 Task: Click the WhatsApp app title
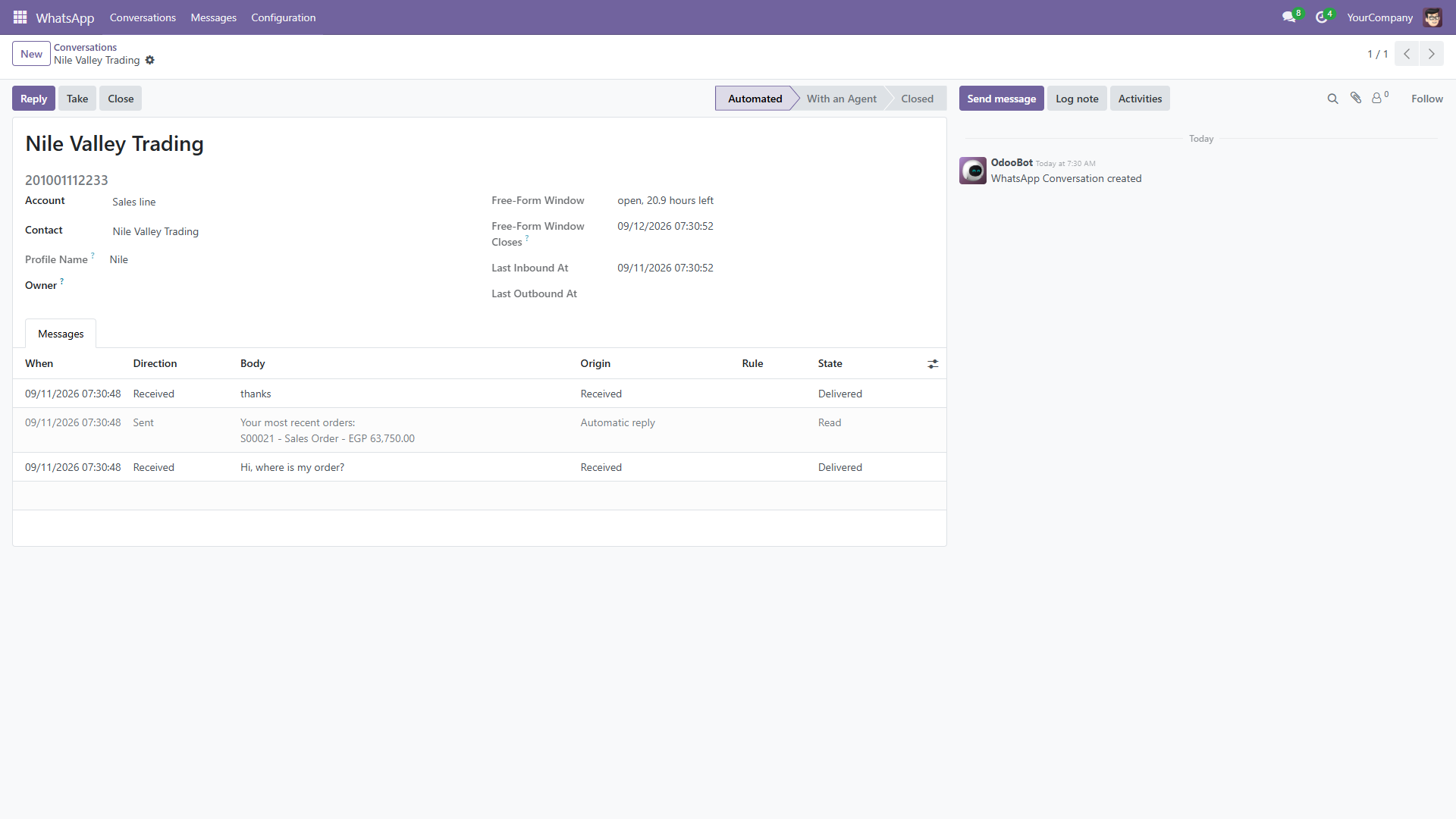[x=65, y=17]
